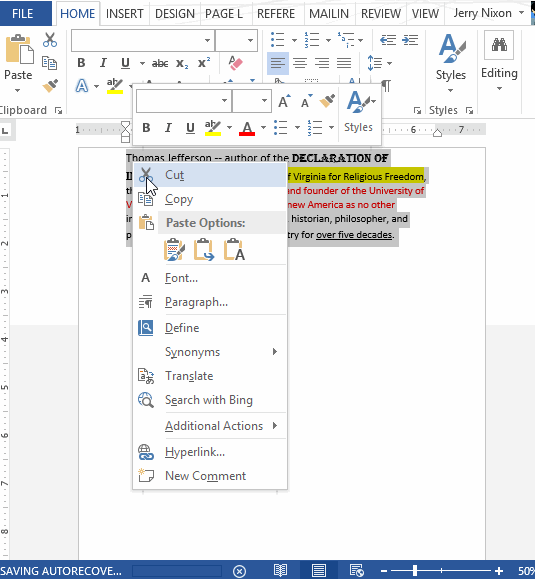Shrink font size in mini toolbar
535x579 pixels.
pos(306,101)
